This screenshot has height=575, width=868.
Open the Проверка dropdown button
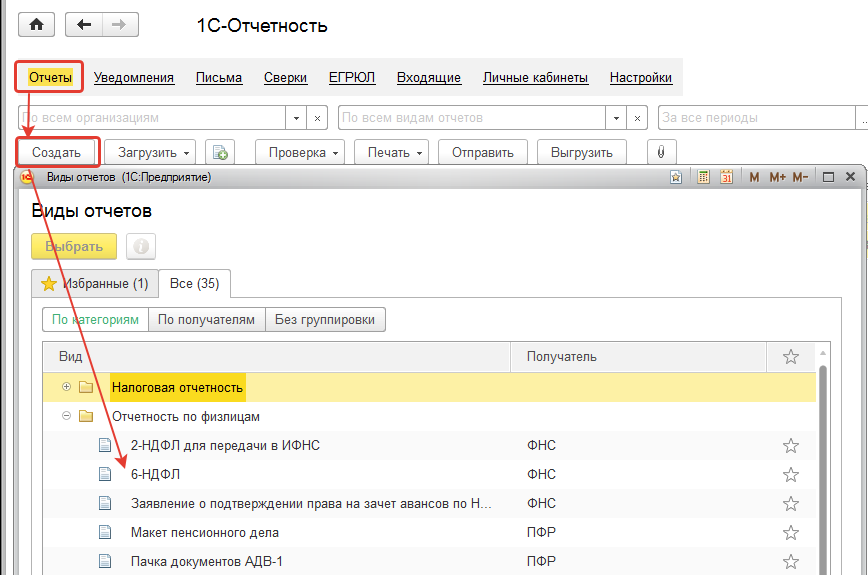[x=299, y=152]
